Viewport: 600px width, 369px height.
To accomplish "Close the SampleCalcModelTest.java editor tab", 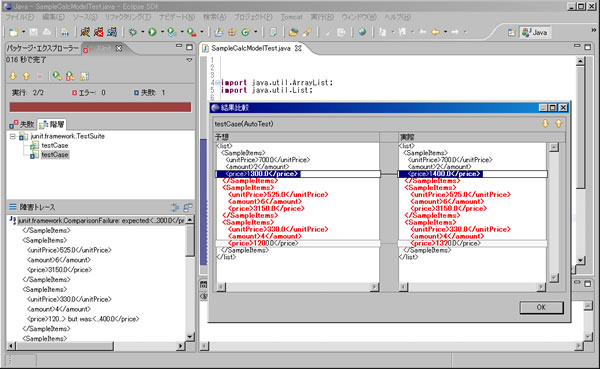I will (x=298, y=48).
